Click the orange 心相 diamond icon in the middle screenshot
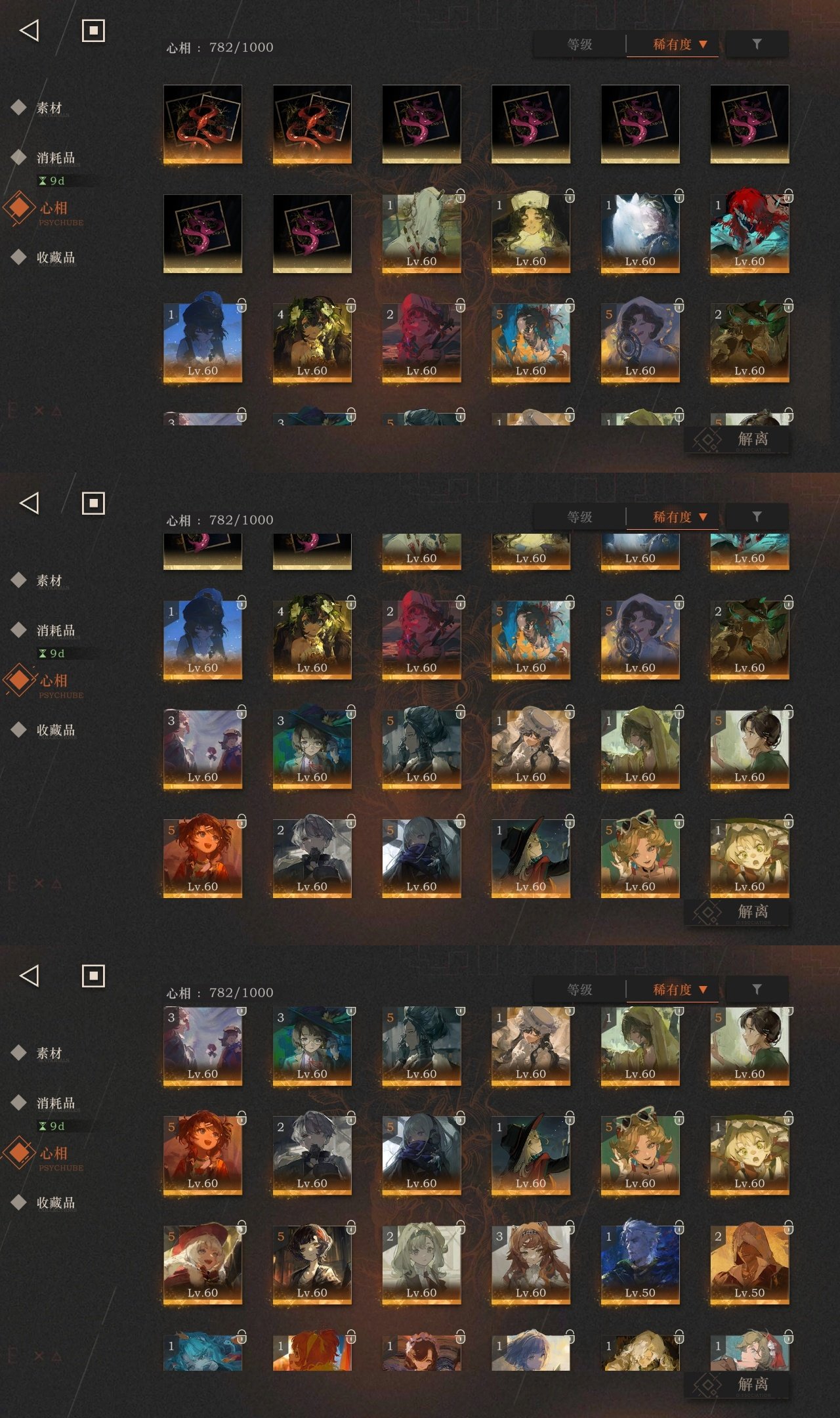840x1418 pixels. point(20,679)
